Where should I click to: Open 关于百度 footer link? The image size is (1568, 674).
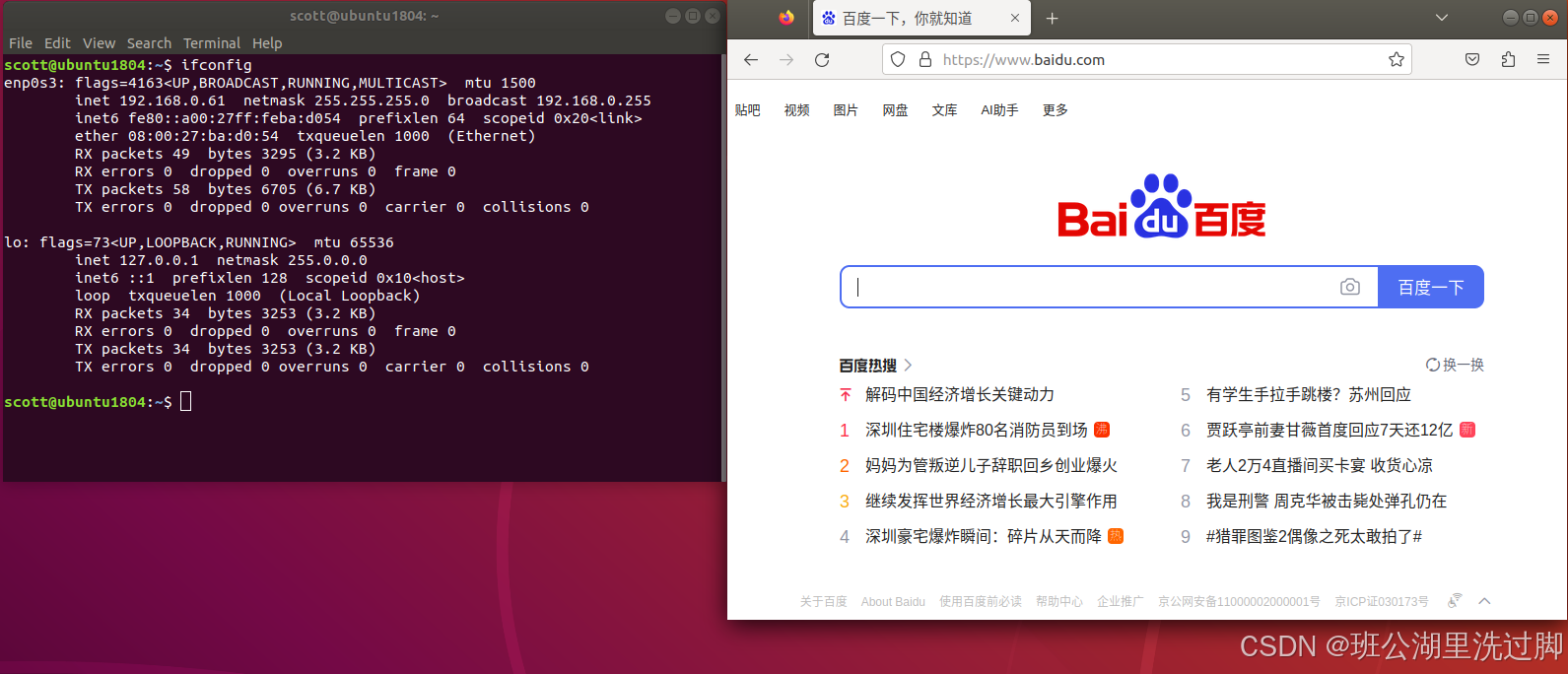[x=824, y=601]
